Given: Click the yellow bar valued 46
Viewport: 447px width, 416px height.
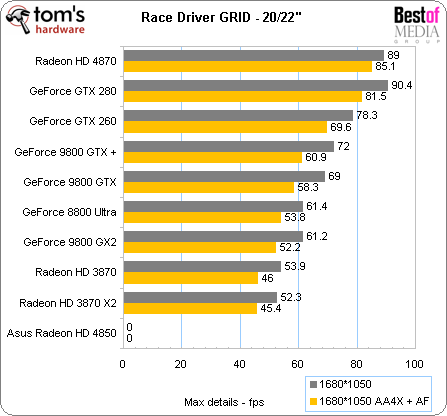Looking at the screenshot, I should click(191, 278).
